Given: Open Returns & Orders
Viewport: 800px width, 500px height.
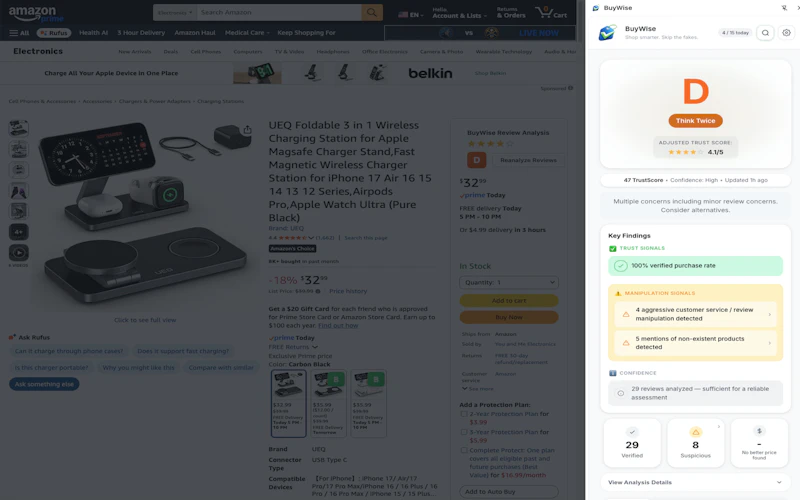Looking at the screenshot, I should pyautogui.click(x=511, y=13).
